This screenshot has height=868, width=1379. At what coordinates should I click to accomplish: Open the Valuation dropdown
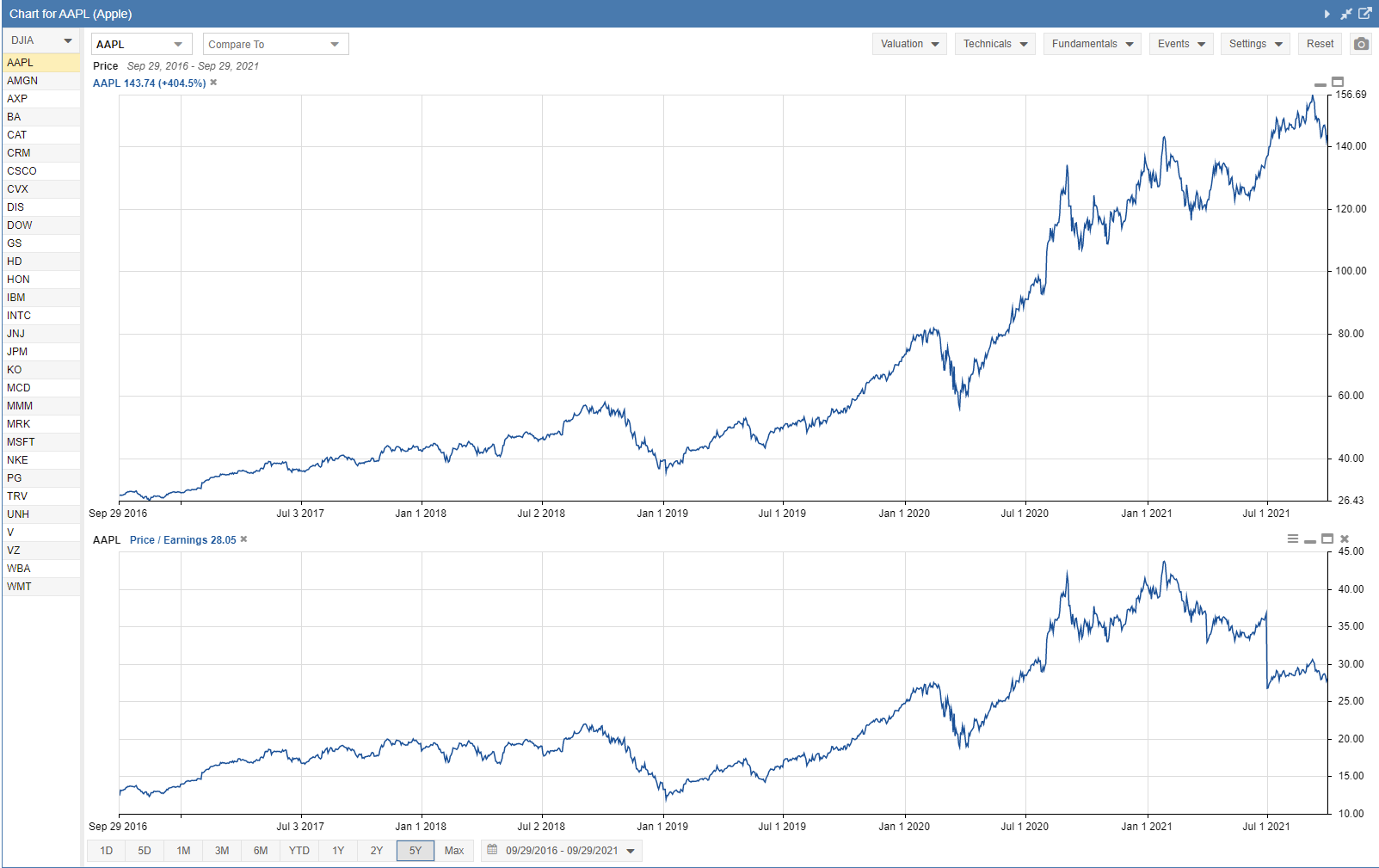[909, 44]
